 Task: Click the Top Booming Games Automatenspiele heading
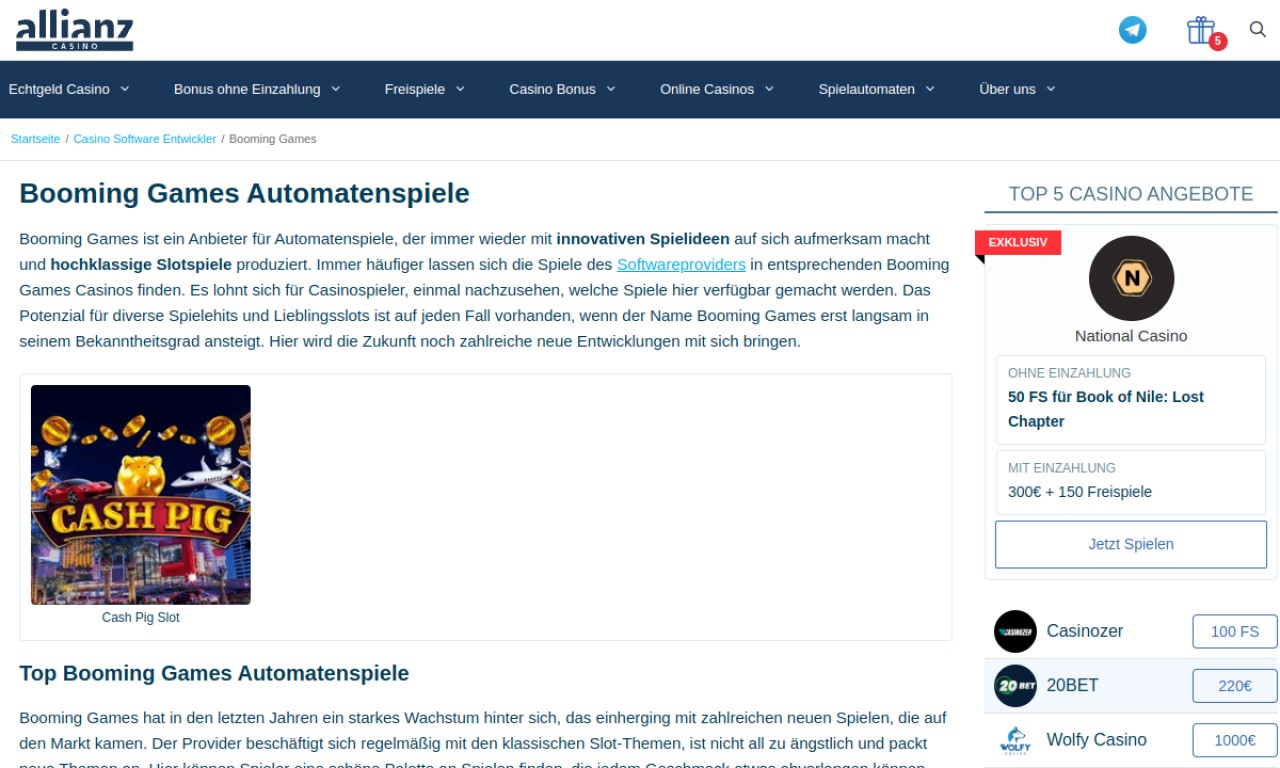(x=214, y=673)
